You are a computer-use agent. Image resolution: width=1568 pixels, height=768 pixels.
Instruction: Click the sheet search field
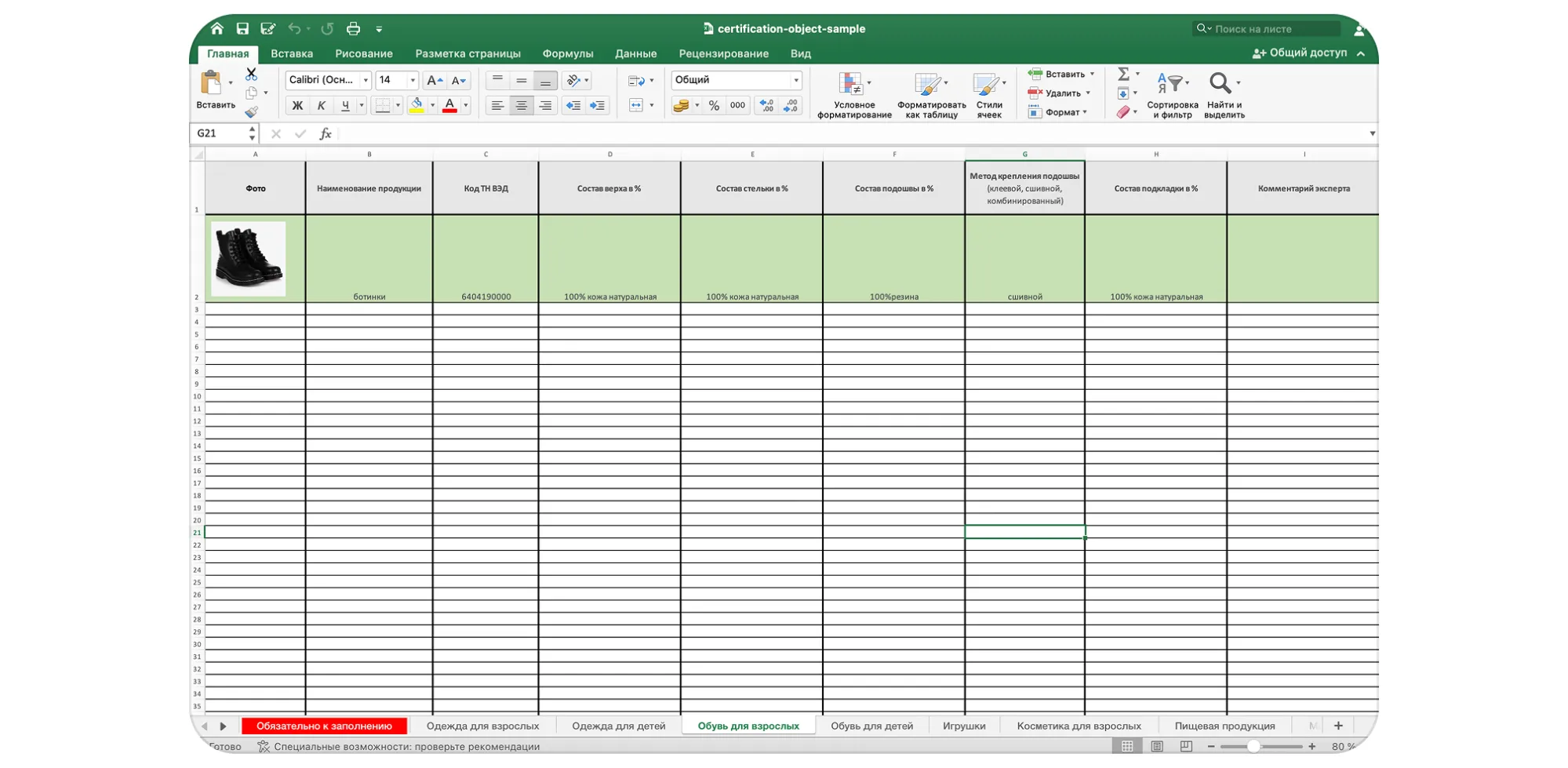click(x=1271, y=29)
